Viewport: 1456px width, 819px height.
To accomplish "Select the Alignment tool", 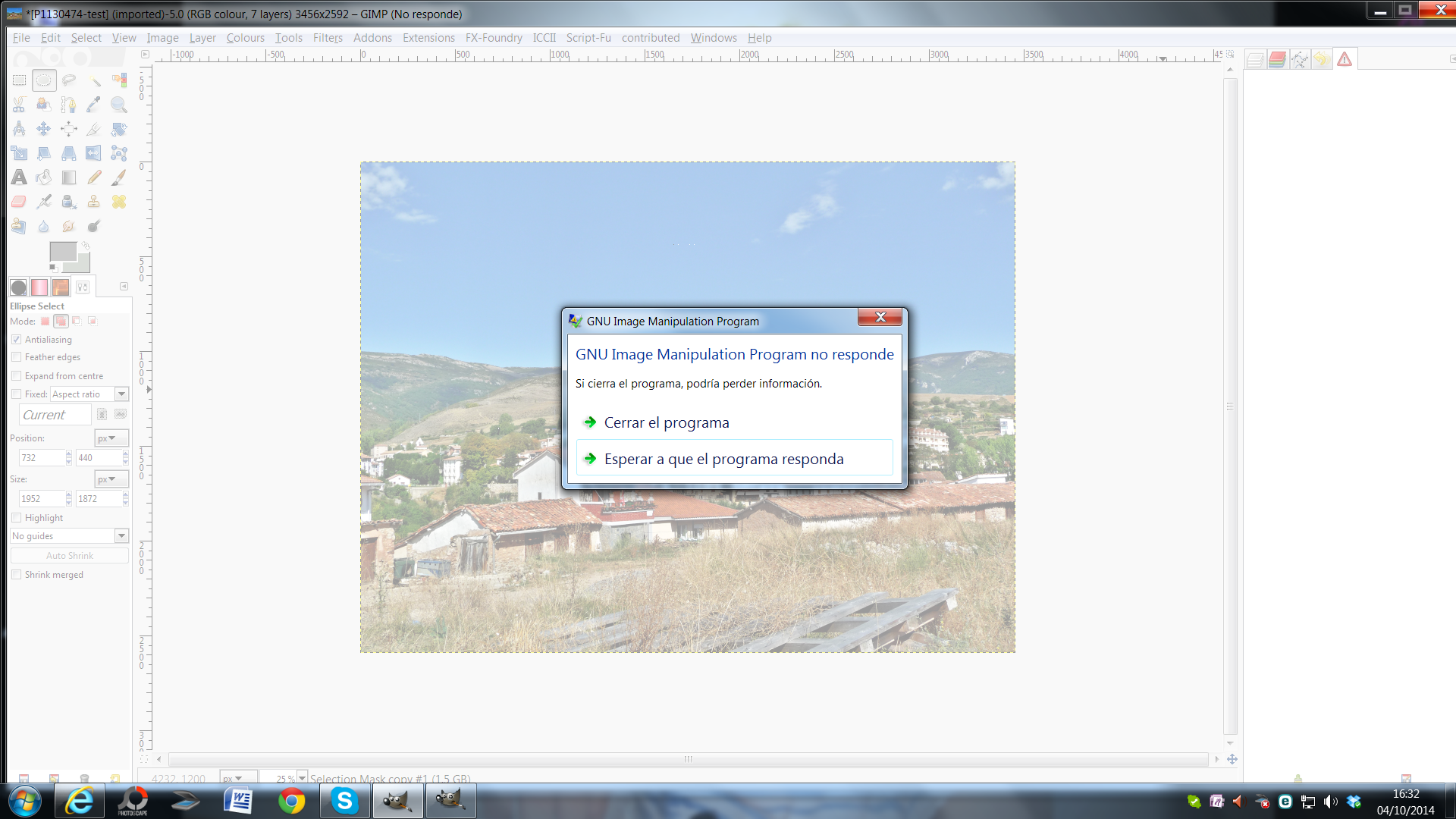I will tap(69, 129).
